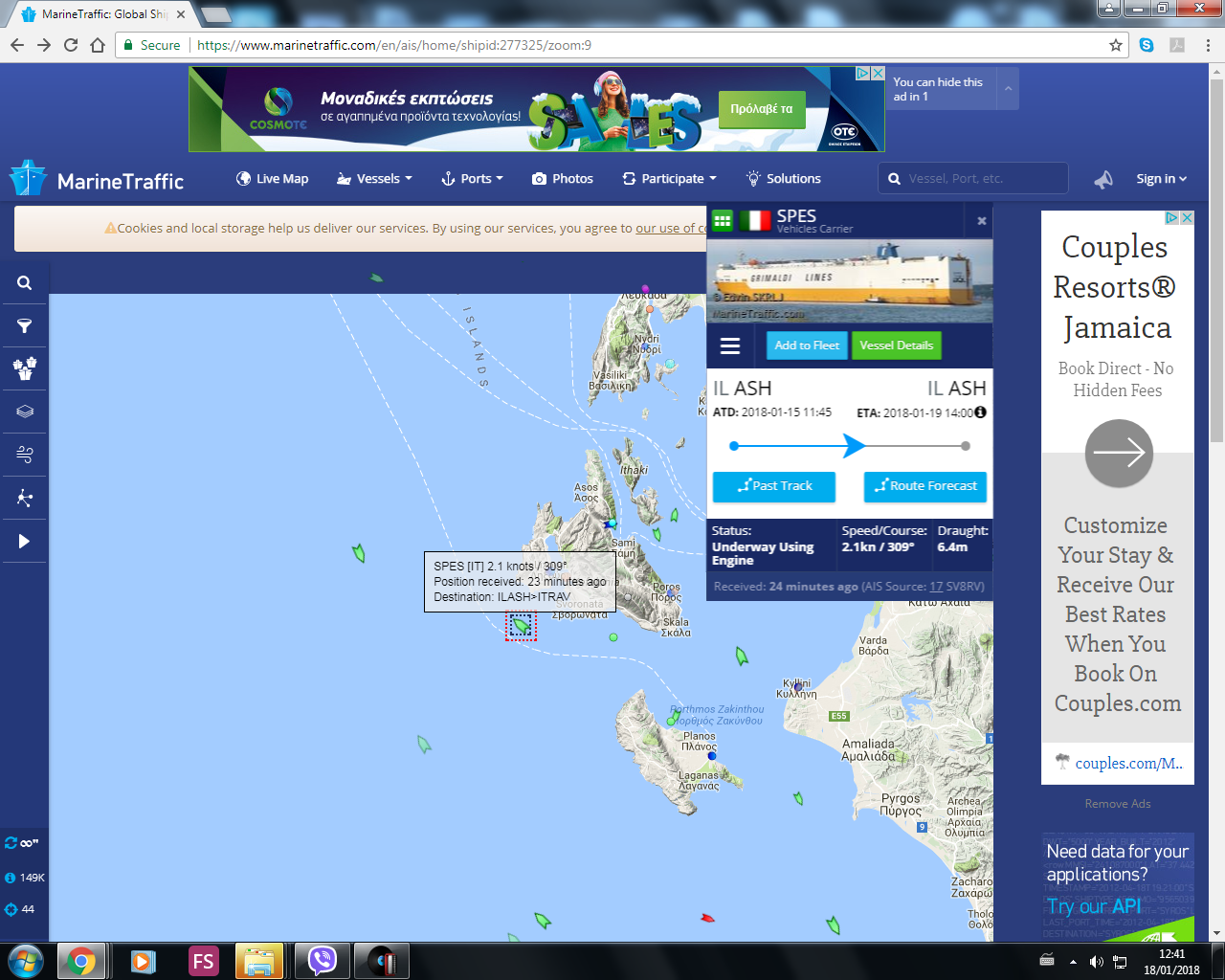
Task: Collapse the 'You can hide this ad' tip
Action: click(1007, 89)
